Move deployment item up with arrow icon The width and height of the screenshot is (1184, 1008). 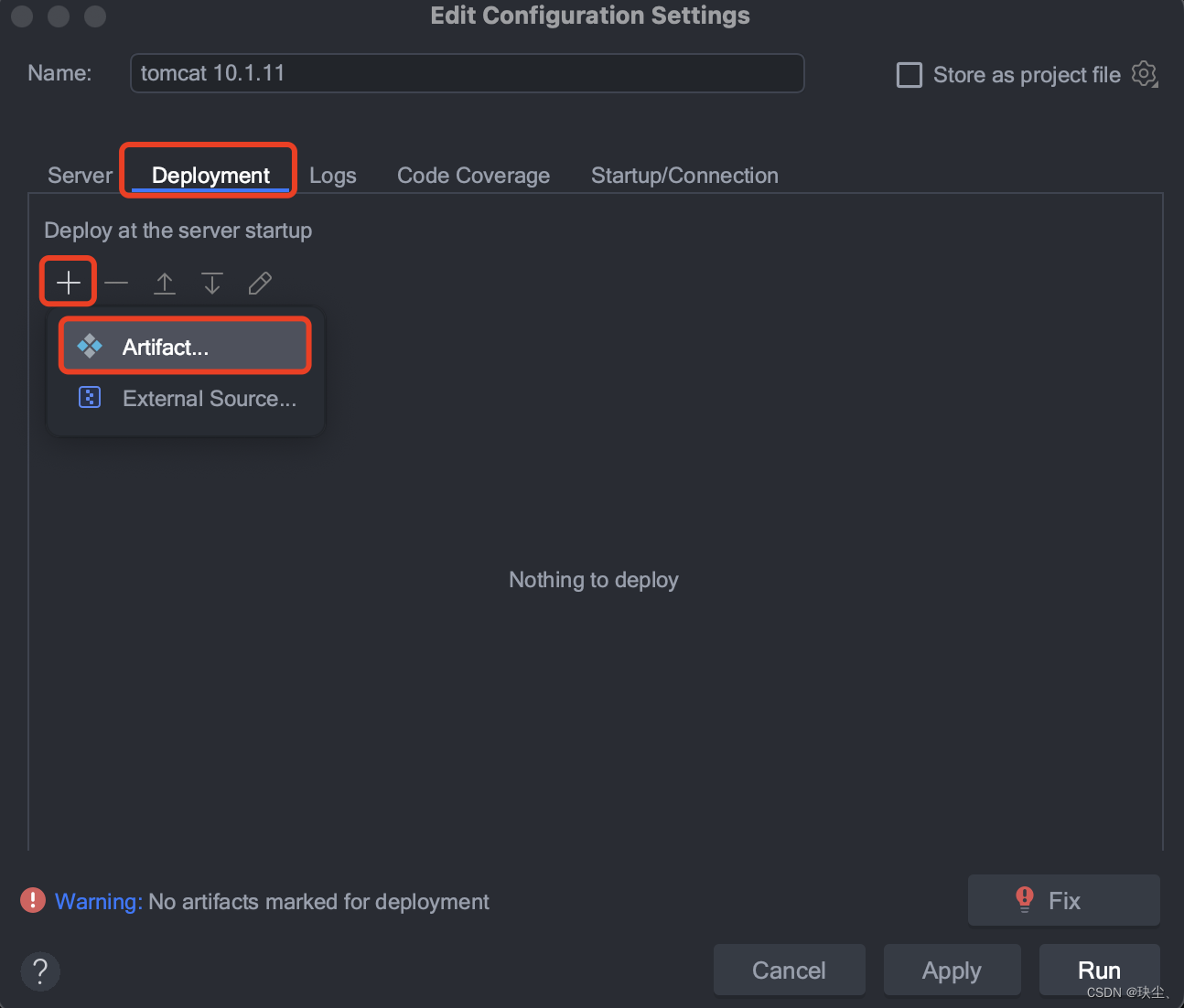[x=165, y=283]
